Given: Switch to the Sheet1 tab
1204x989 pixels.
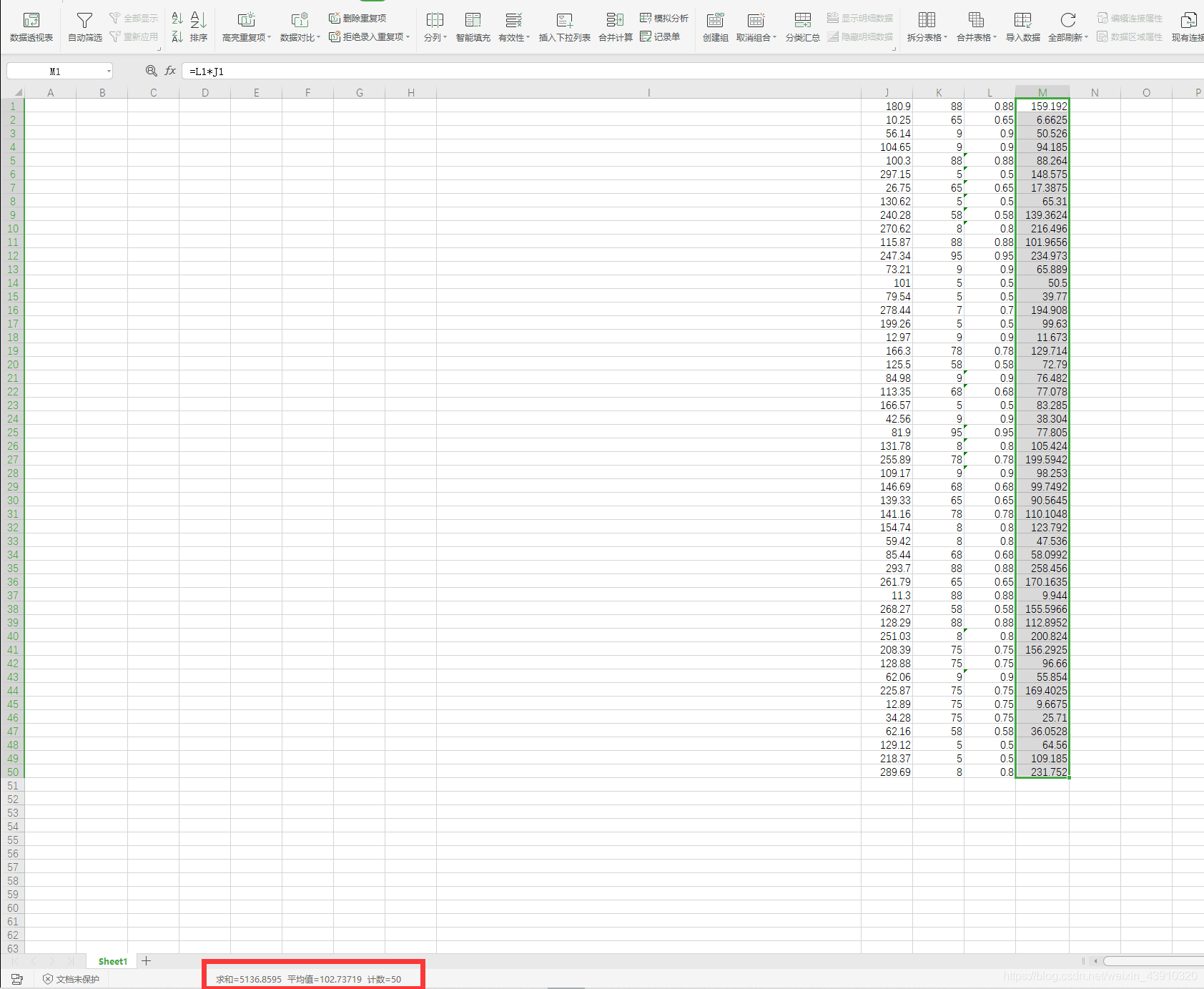Looking at the screenshot, I should [112, 961].
